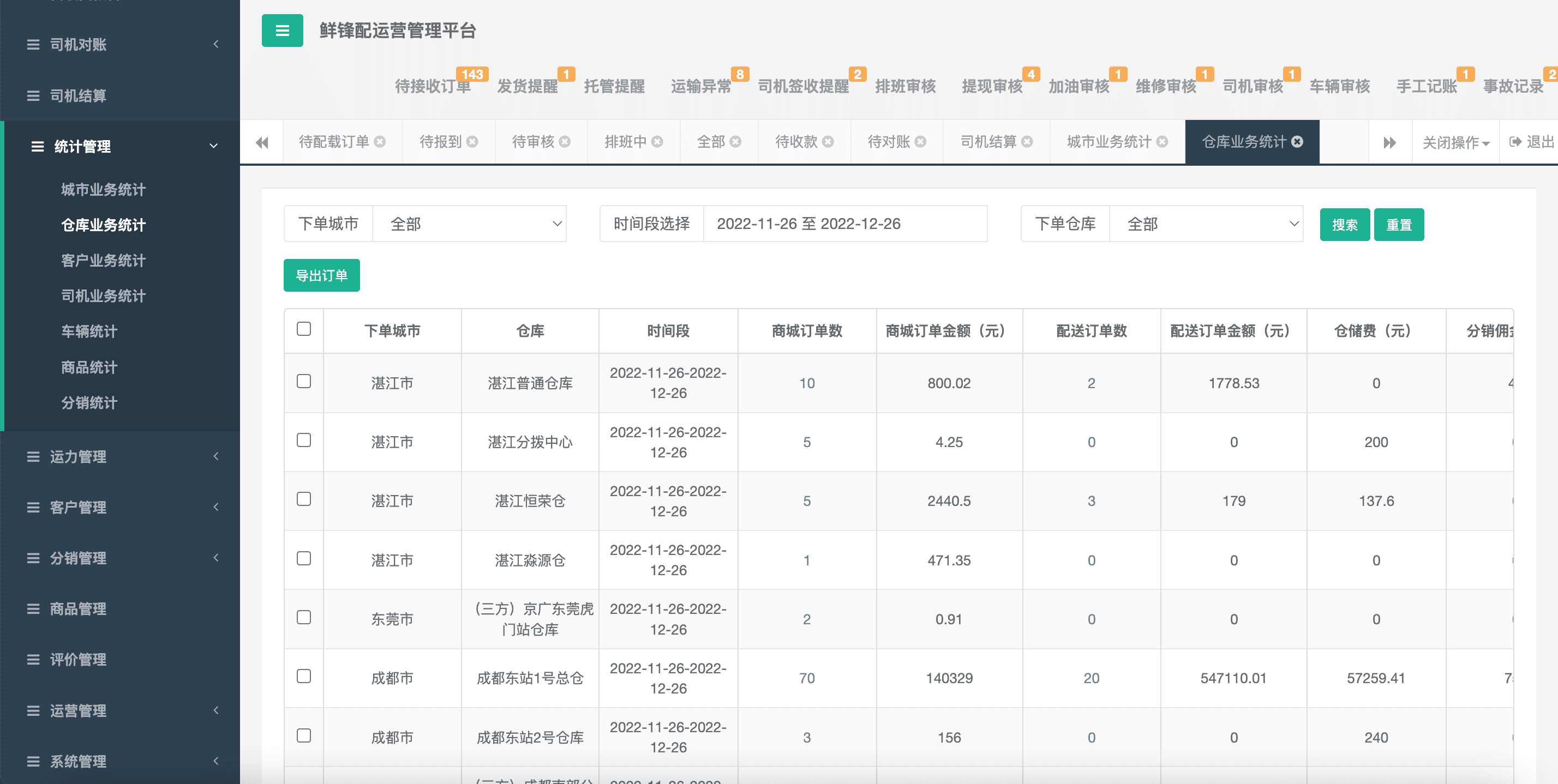The image size is (1558, 784).
Task: Click menu icon beside 分销管理
Action: point(33,558)
